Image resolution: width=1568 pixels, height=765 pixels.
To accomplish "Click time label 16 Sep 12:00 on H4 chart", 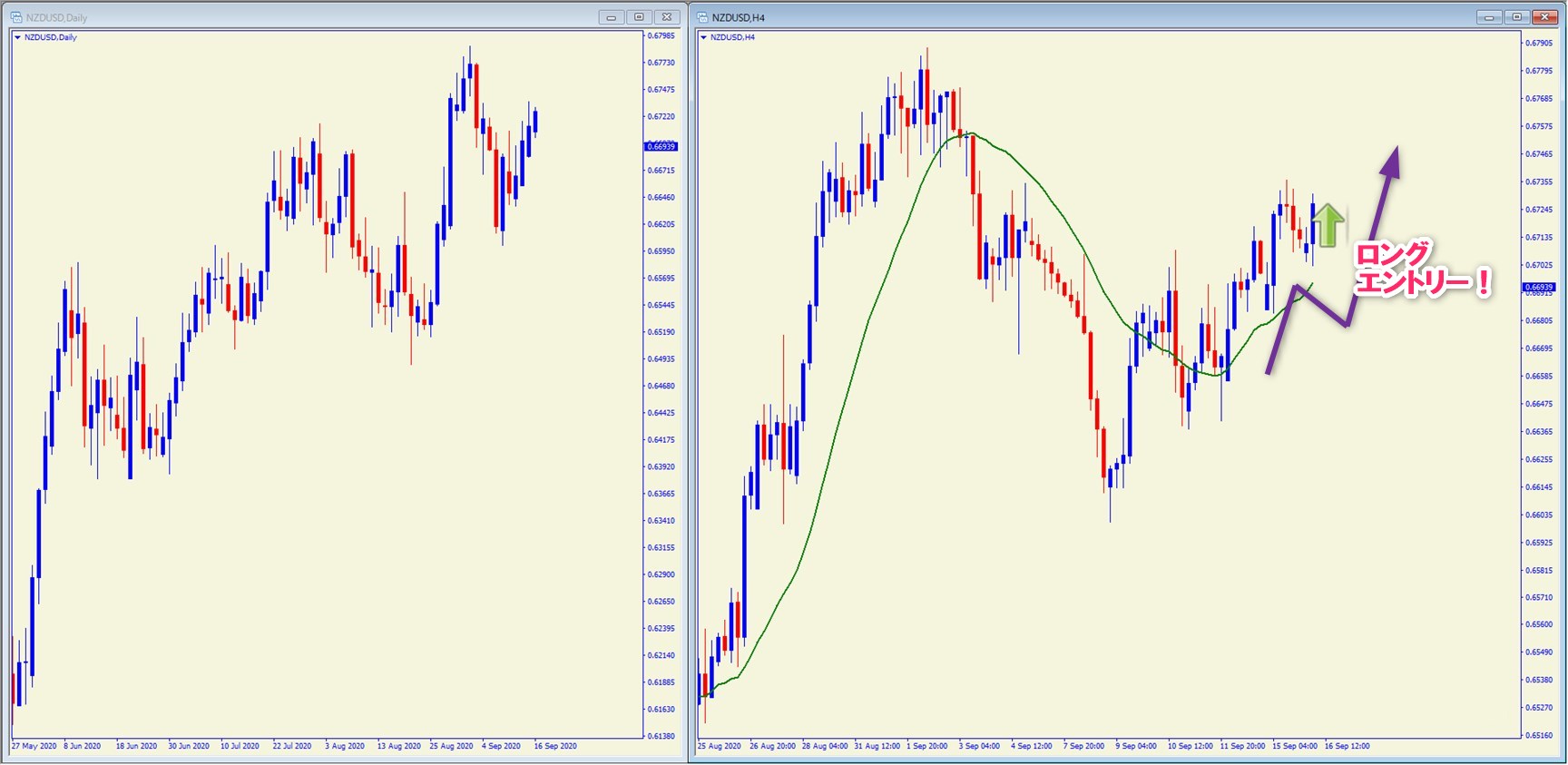I will (1347, 746).
